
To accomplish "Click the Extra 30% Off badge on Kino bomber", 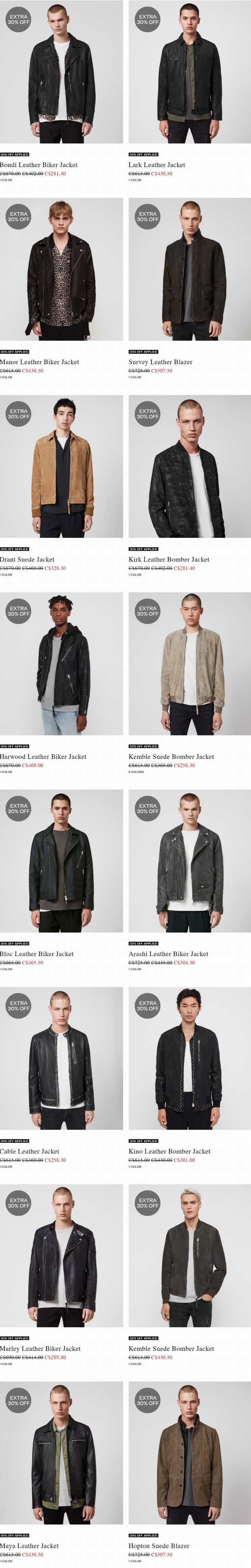I will pos(147,1006).
